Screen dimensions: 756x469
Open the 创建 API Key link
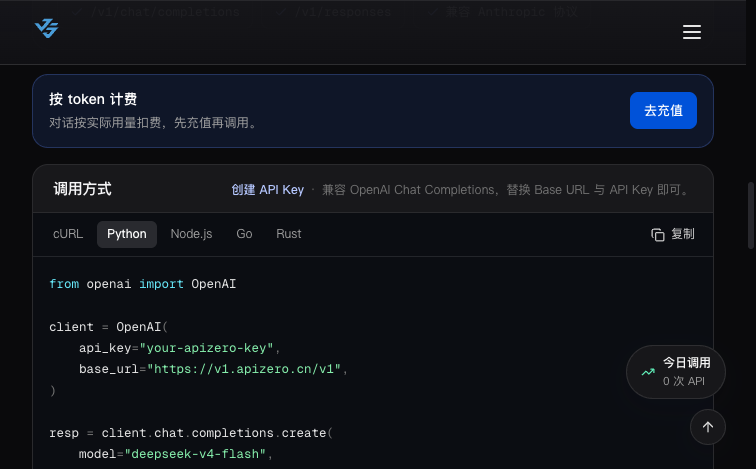click(268, 190)
